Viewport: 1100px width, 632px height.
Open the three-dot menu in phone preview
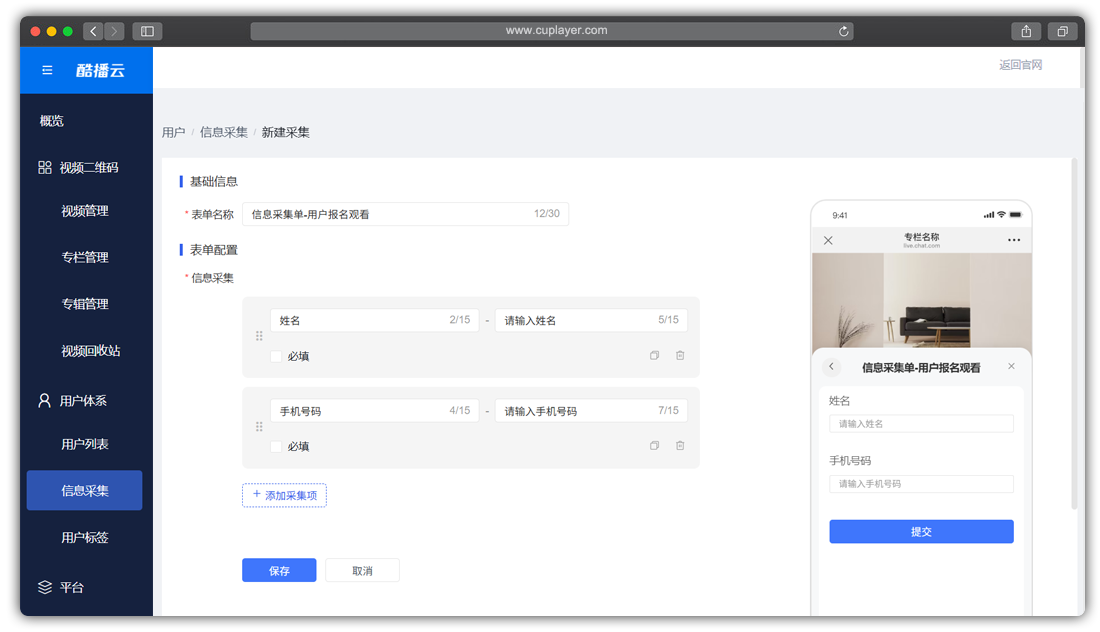(1014, 241)
